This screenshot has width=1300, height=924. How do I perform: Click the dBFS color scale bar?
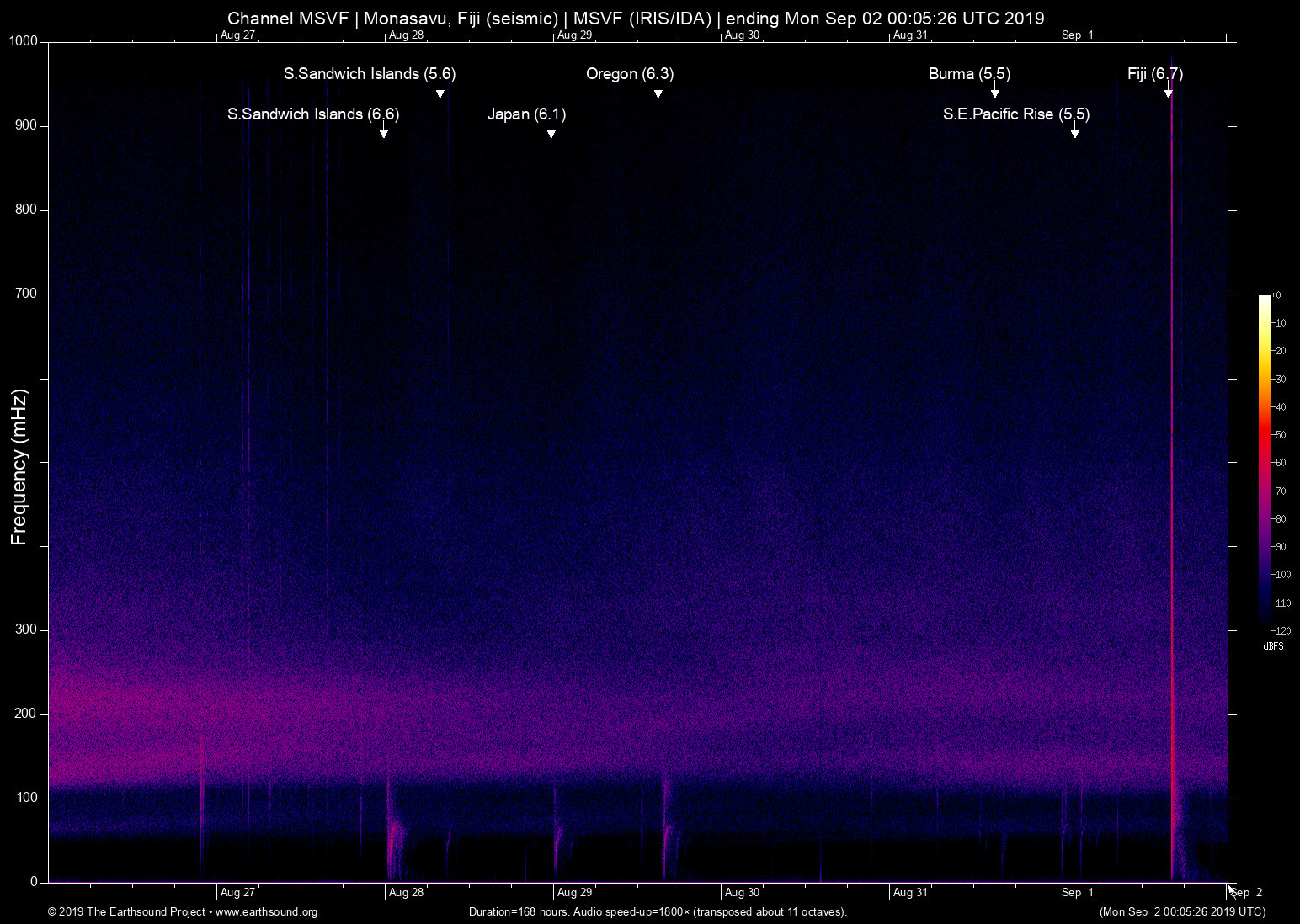1264,461
